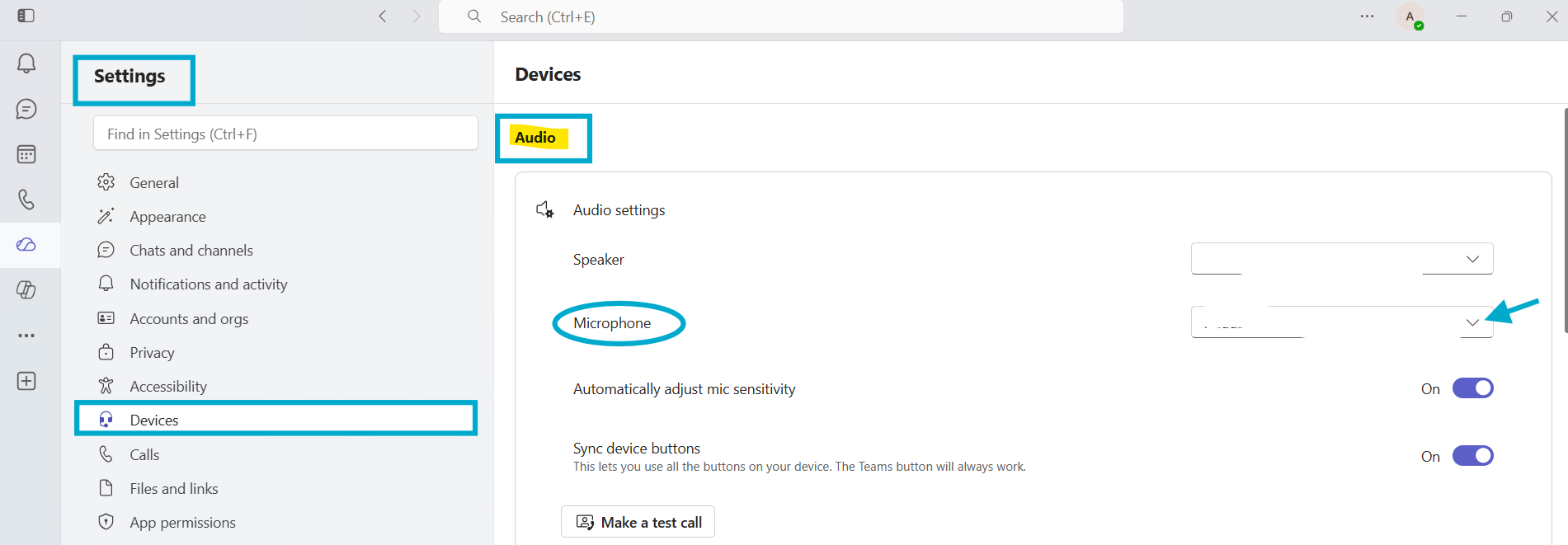Open General settings
This screenshot has width=1568, height=545.
point(154,182)
